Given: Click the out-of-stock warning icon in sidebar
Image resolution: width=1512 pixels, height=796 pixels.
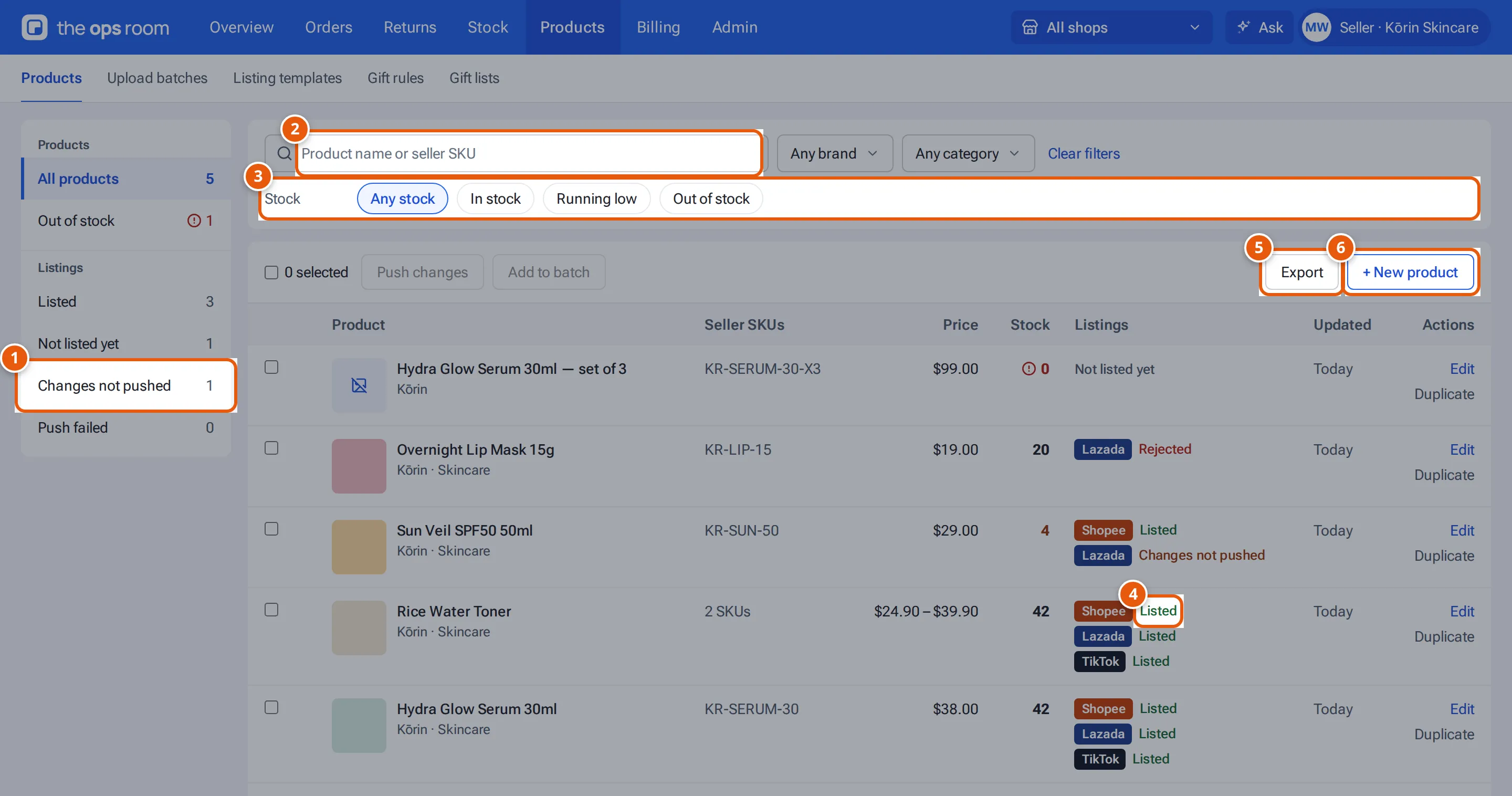Looking at the screenshot, I should [x=194, y=221].
